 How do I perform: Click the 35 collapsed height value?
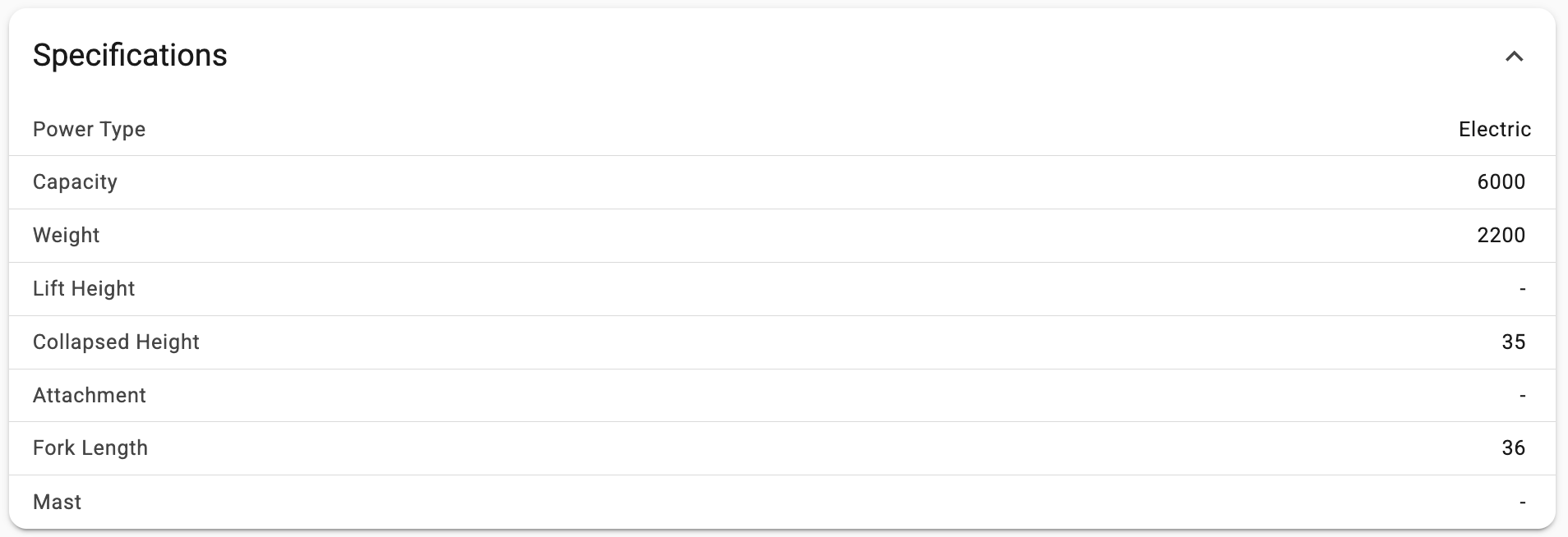click(1513, 342)
